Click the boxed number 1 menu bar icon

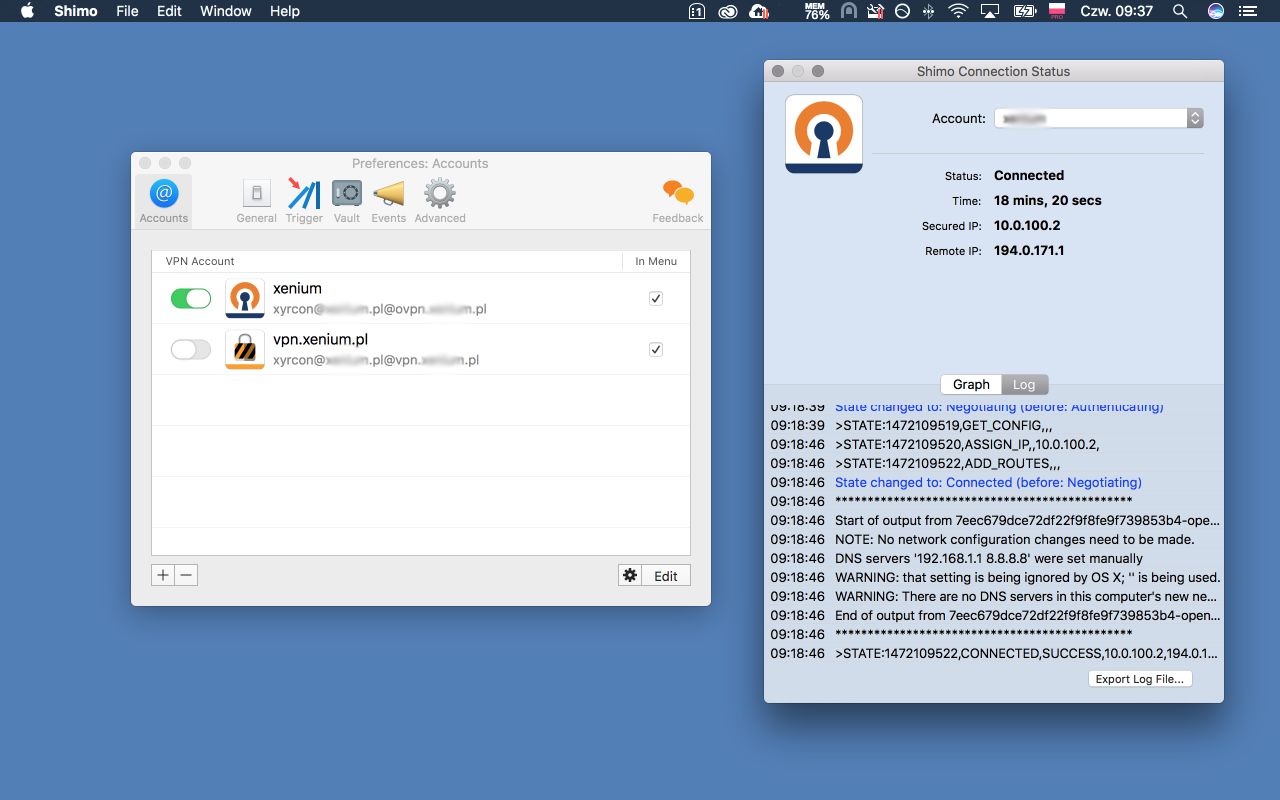click(x=698, y=11)
